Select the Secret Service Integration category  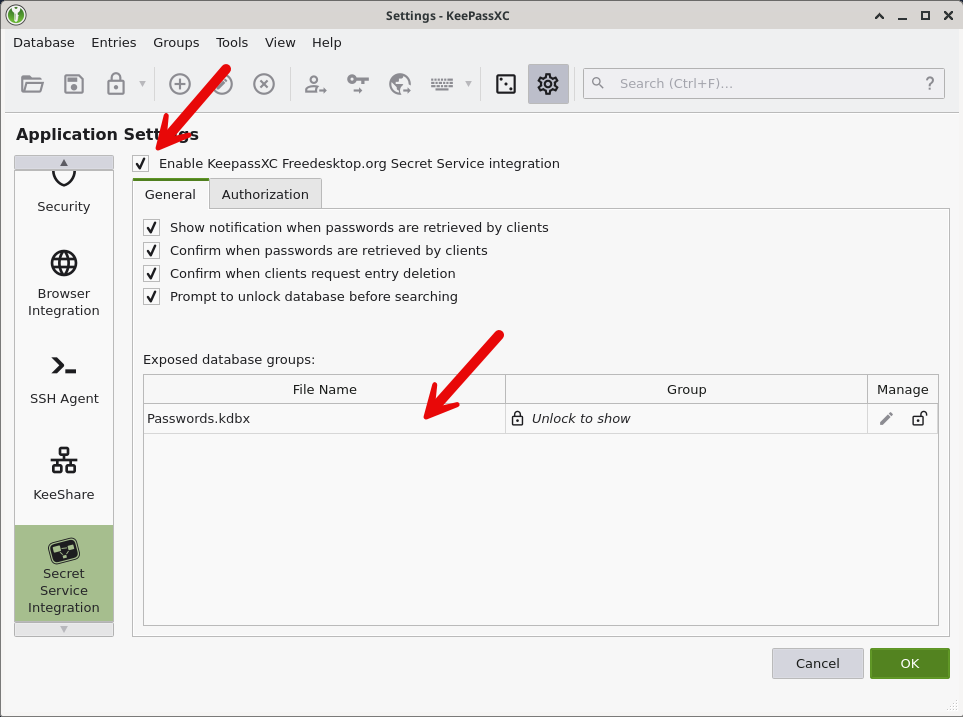click(64, 574)
